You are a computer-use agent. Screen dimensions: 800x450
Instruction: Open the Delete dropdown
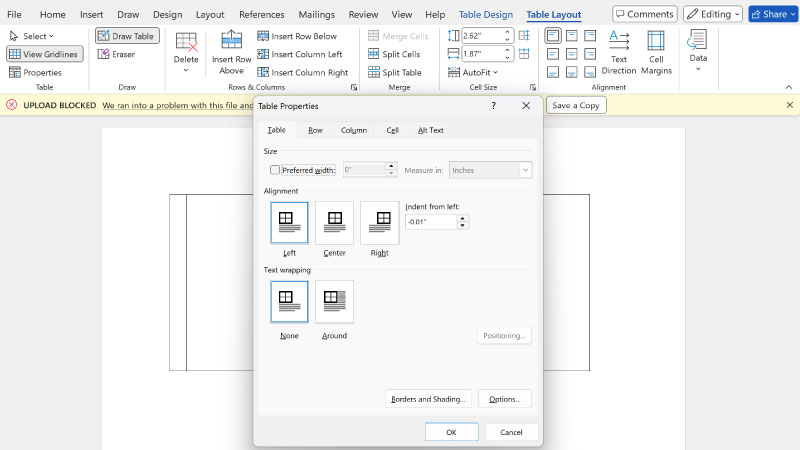[186, 53]
